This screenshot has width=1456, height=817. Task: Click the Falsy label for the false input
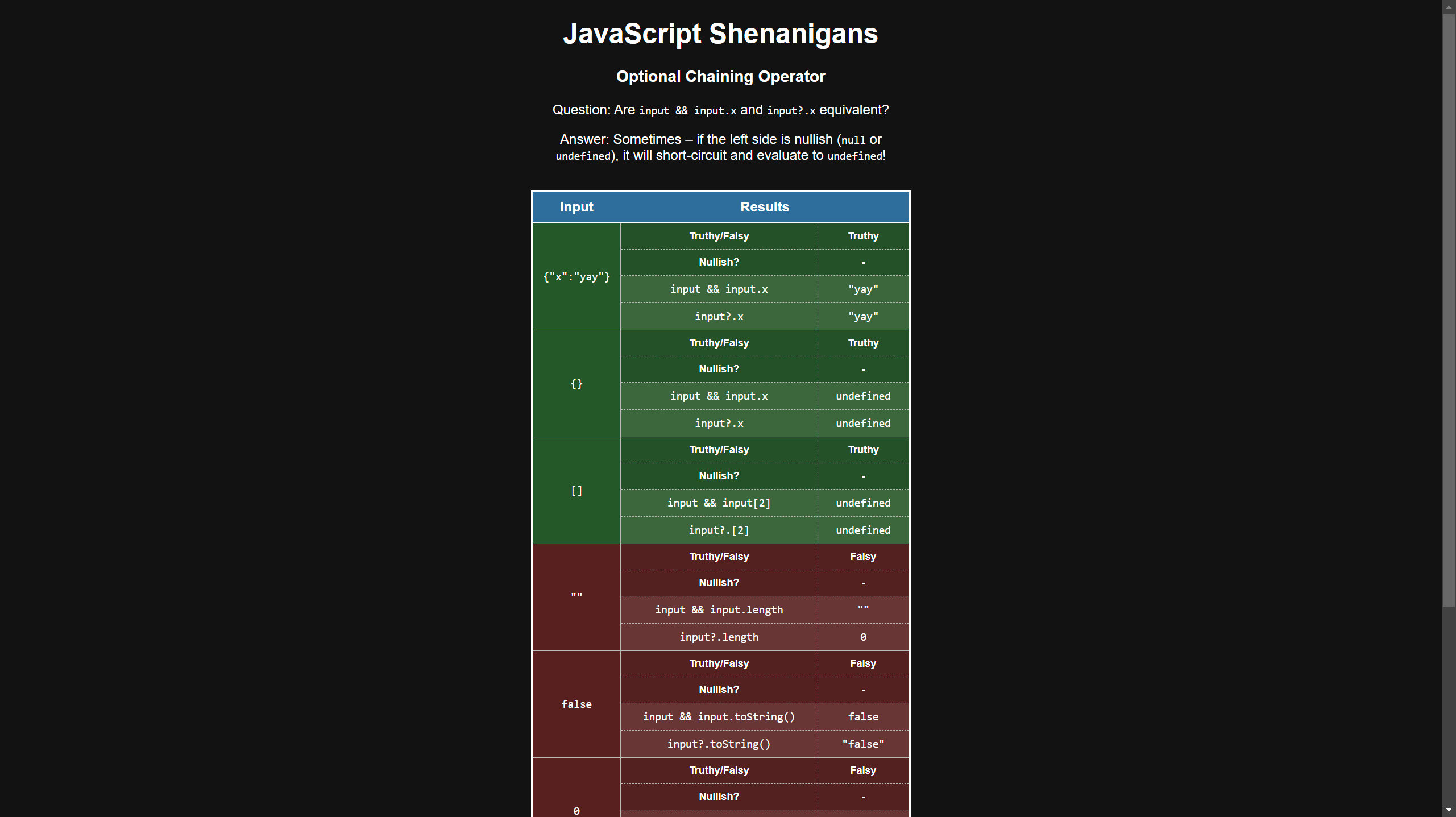(862, 663)
